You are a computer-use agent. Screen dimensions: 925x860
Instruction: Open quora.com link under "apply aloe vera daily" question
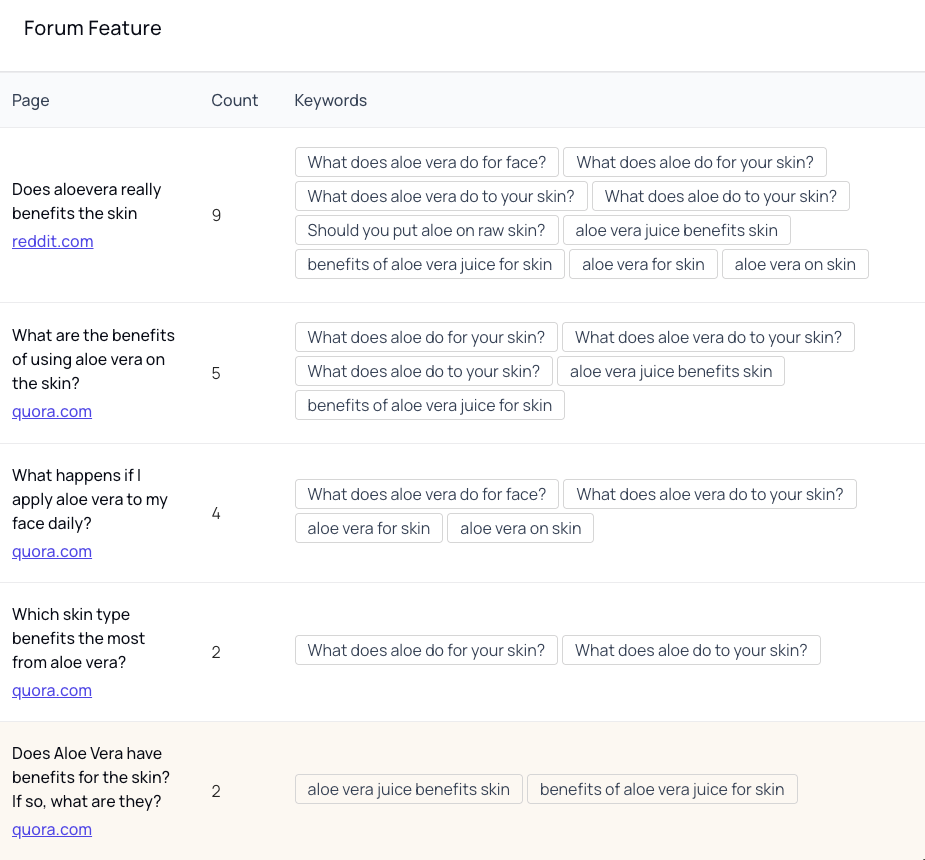[x=52, y=551]
